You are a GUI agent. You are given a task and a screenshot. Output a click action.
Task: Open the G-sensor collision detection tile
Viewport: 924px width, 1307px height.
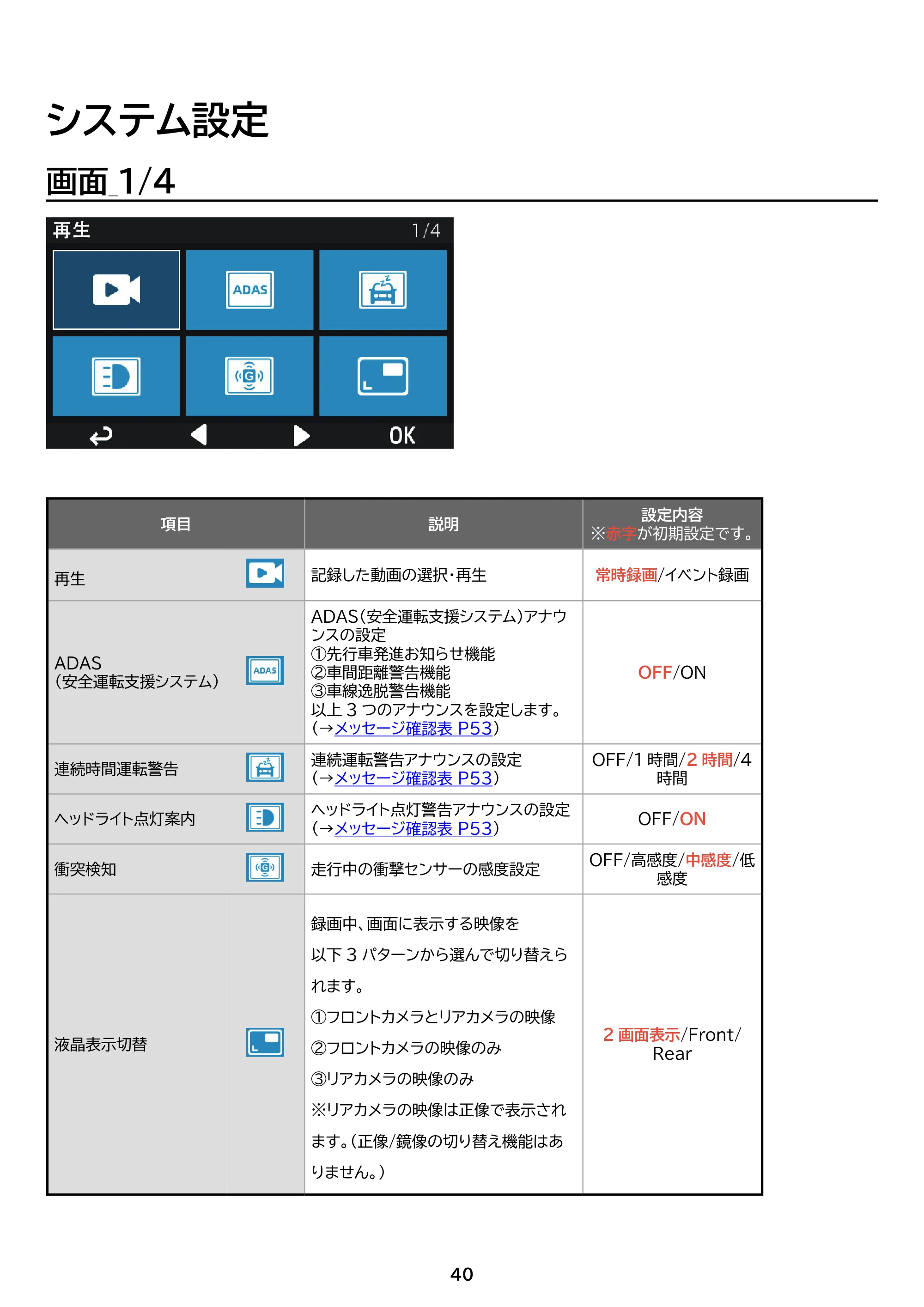[x=249, y=376]
